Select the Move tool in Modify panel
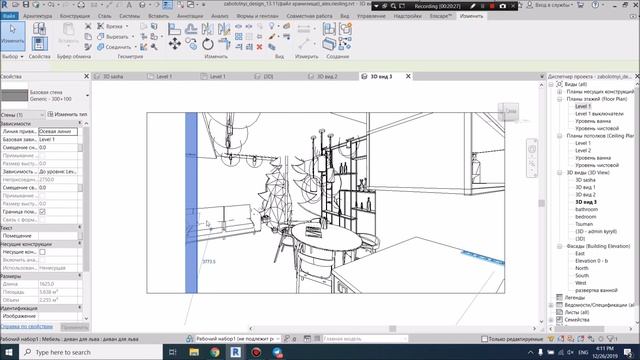640x360 pixels. tap(175, 44)
